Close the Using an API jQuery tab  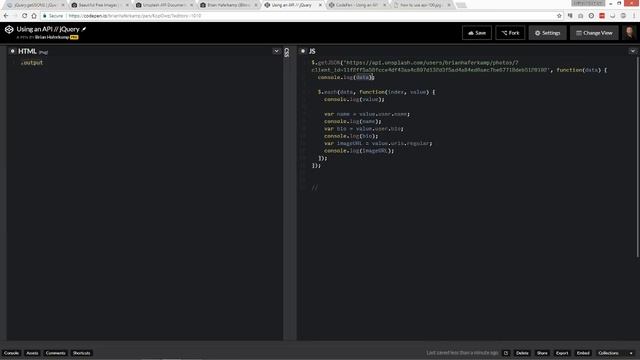(x=320, y=5)
